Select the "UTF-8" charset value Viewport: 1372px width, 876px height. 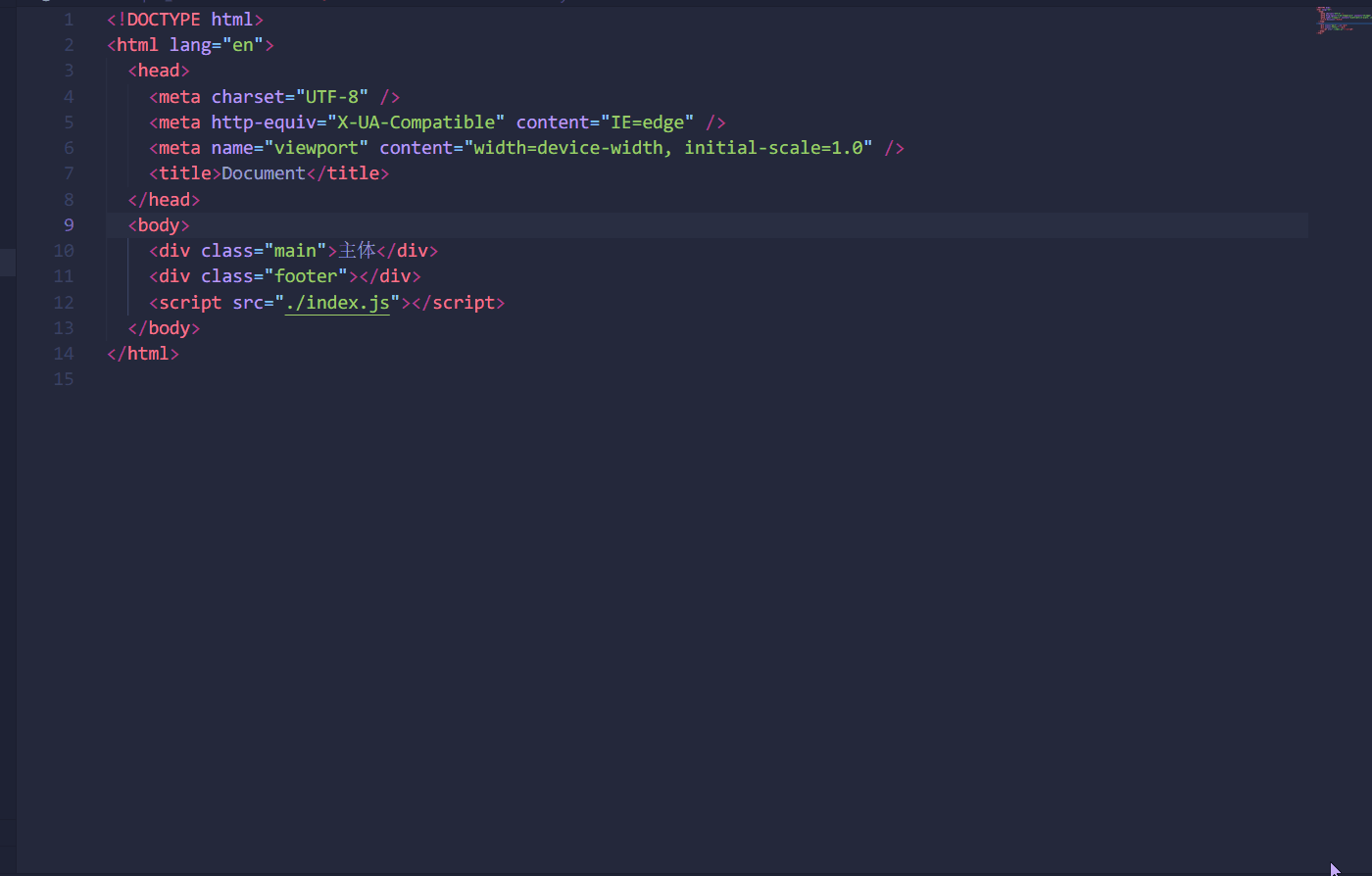tap(332, 97)
